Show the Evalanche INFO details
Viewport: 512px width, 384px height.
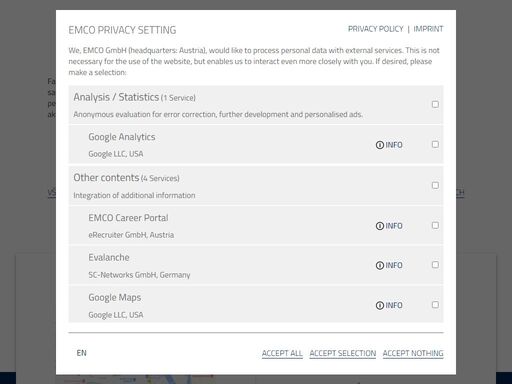click(x=389, y=265)
